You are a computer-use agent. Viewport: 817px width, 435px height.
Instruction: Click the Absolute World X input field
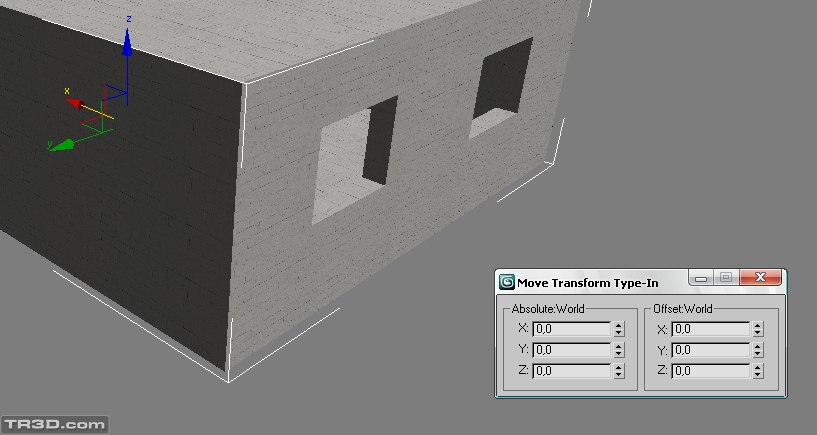(x=571, y=328)
